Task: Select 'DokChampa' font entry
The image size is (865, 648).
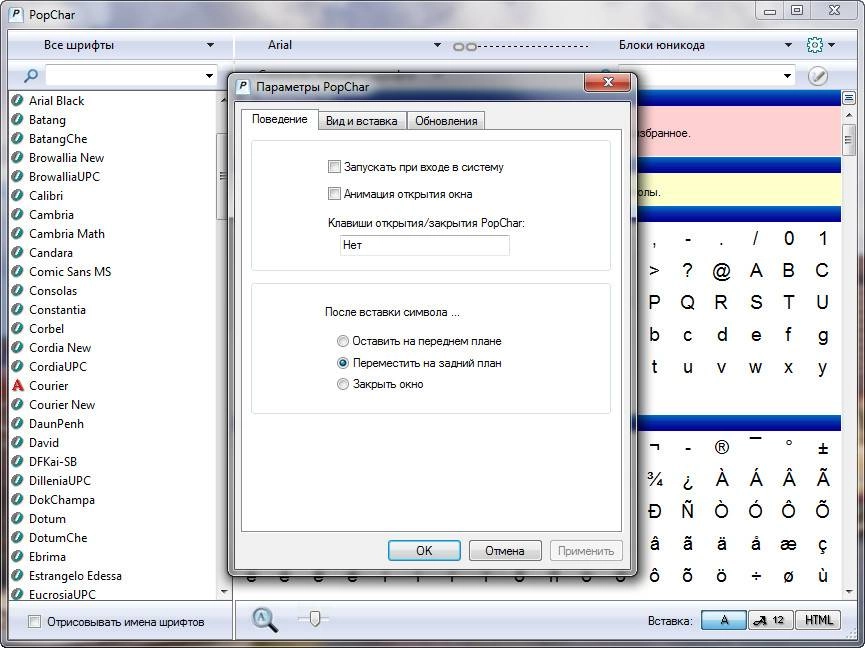Action: pyautogui.click(x=62, y=499)
